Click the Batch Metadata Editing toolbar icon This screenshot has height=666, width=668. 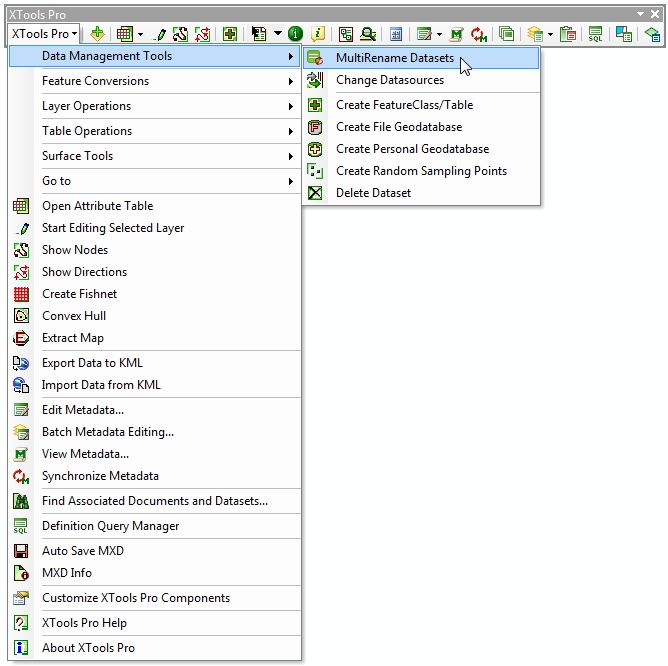tap(535, 34)
